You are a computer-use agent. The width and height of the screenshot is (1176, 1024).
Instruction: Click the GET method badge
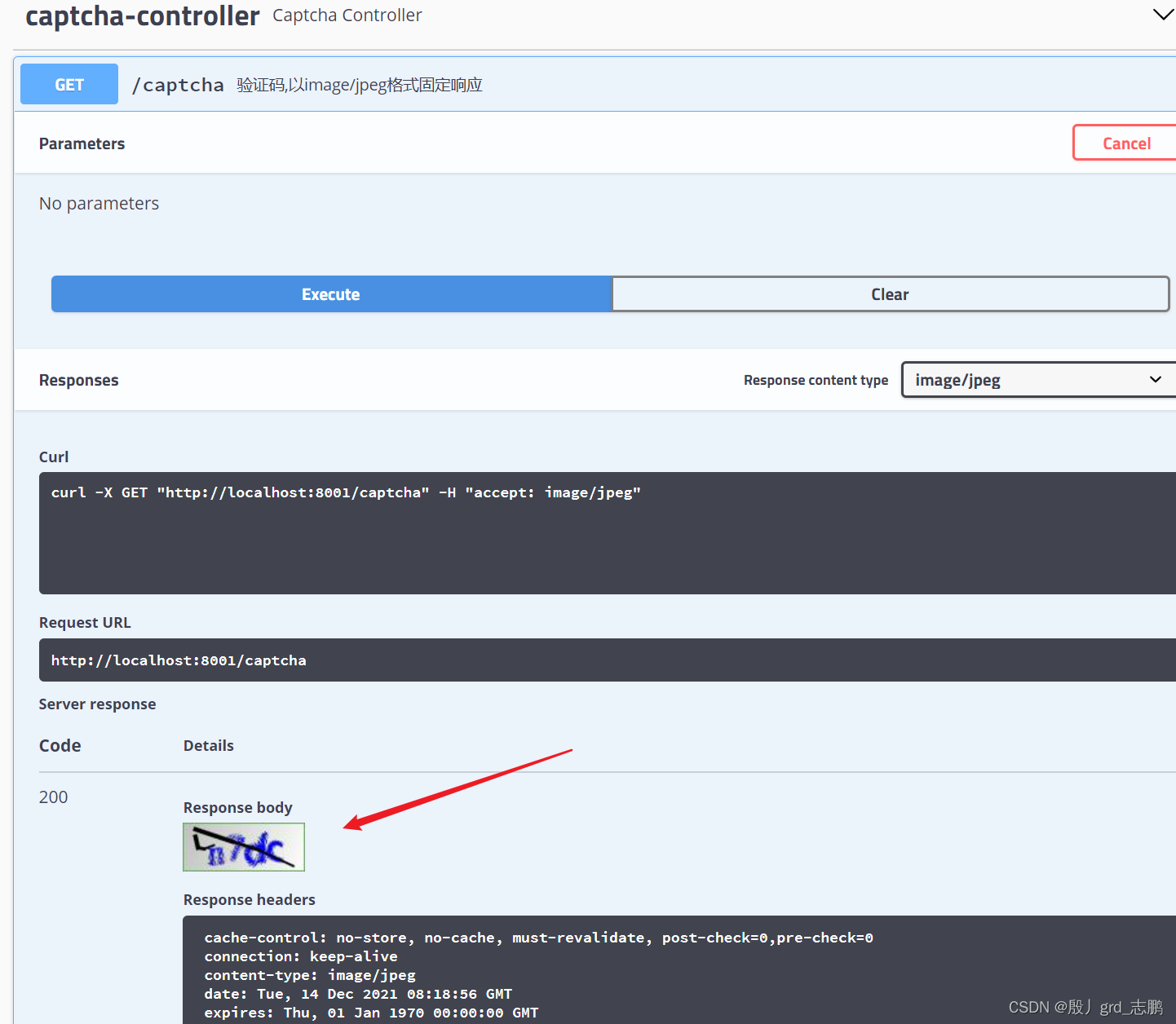pos(69,84)
